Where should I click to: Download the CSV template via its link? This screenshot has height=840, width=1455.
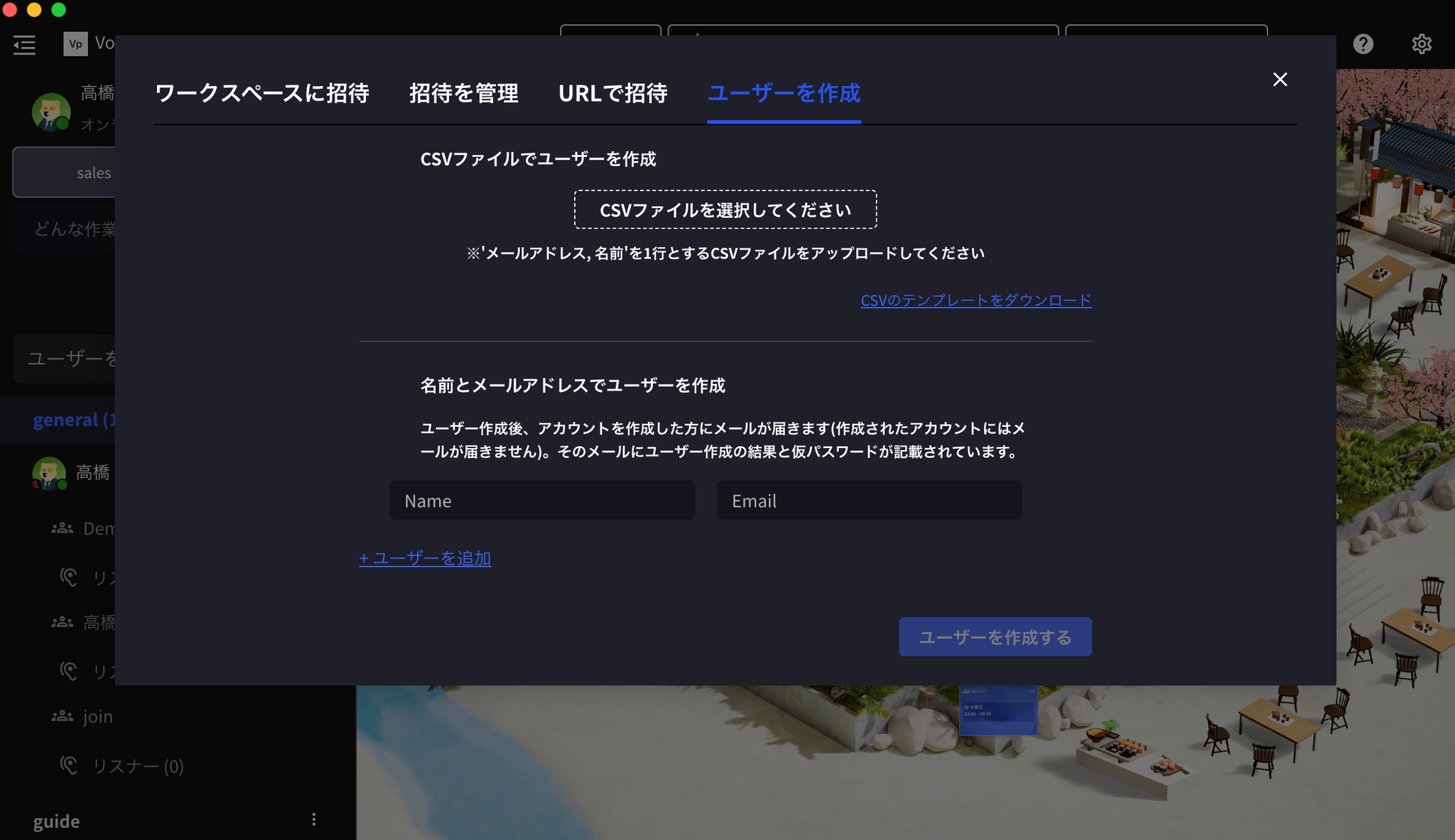[975, 300]
